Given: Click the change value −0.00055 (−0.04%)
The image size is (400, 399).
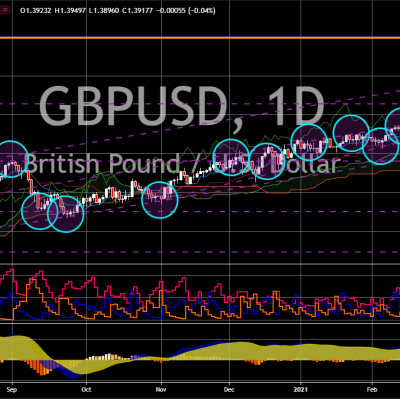Looking at the screenshot, I should [186, 11].
